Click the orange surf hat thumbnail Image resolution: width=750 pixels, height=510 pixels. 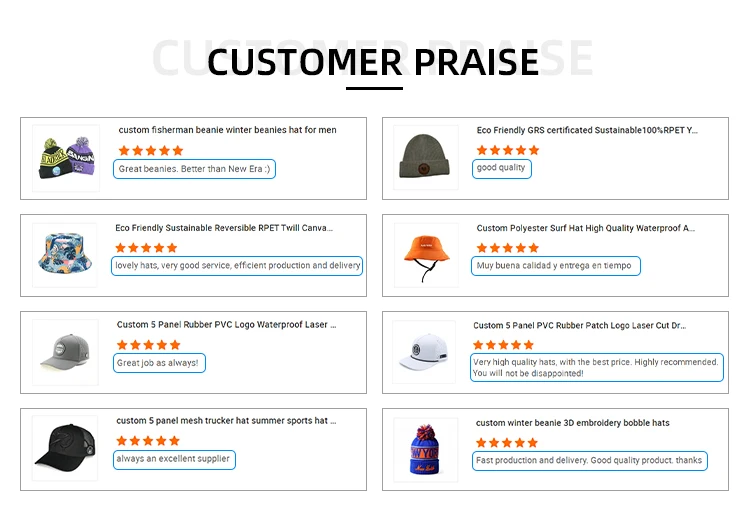point(425,256)
